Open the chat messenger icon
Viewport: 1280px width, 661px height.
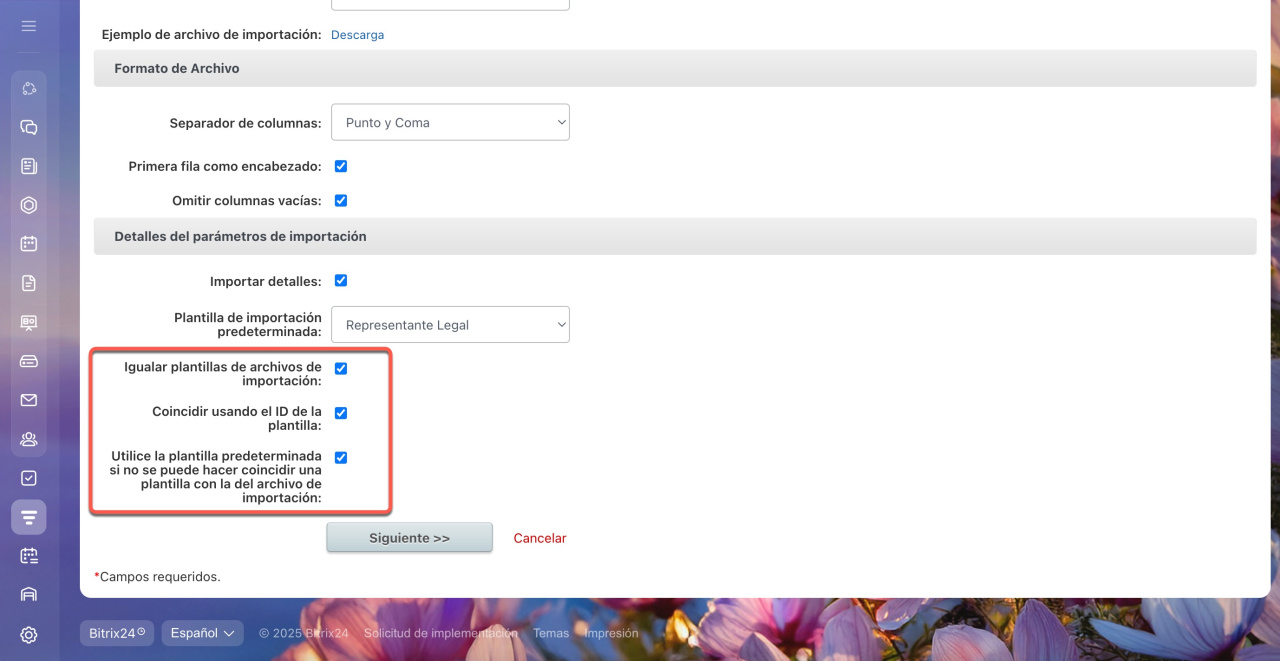tap(28, 127)
